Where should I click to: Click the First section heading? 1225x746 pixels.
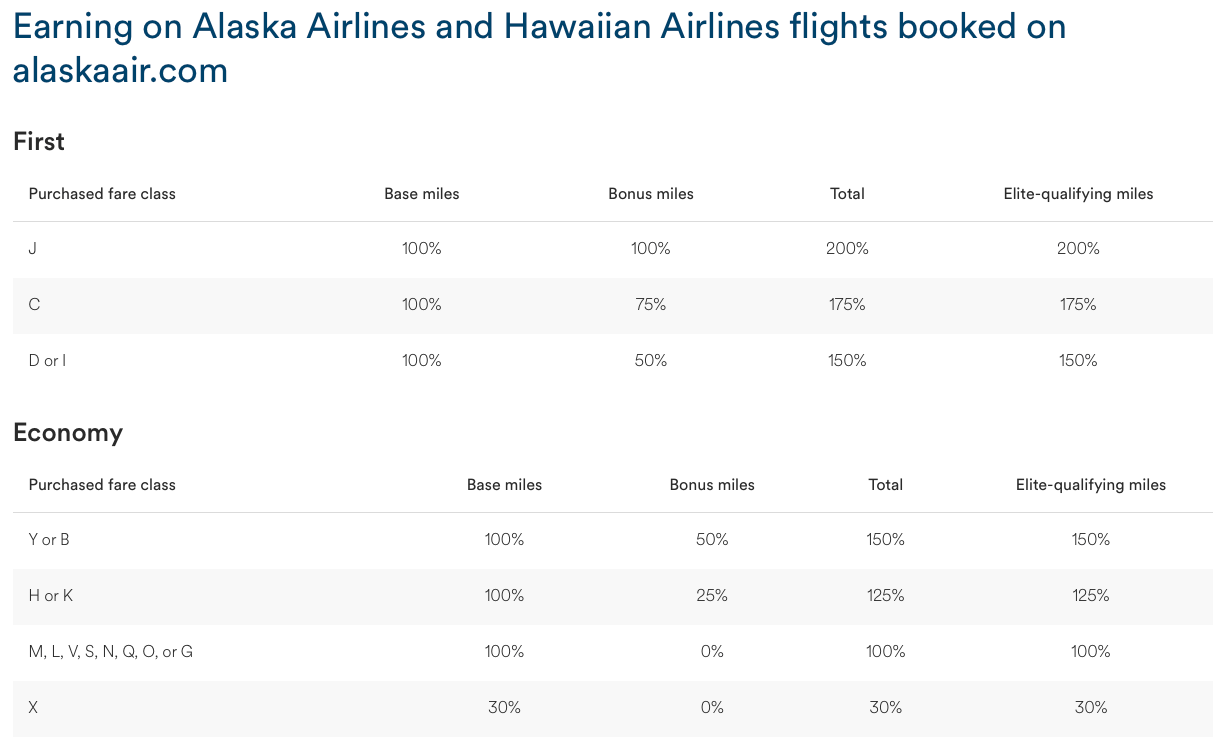coord(39,142)
